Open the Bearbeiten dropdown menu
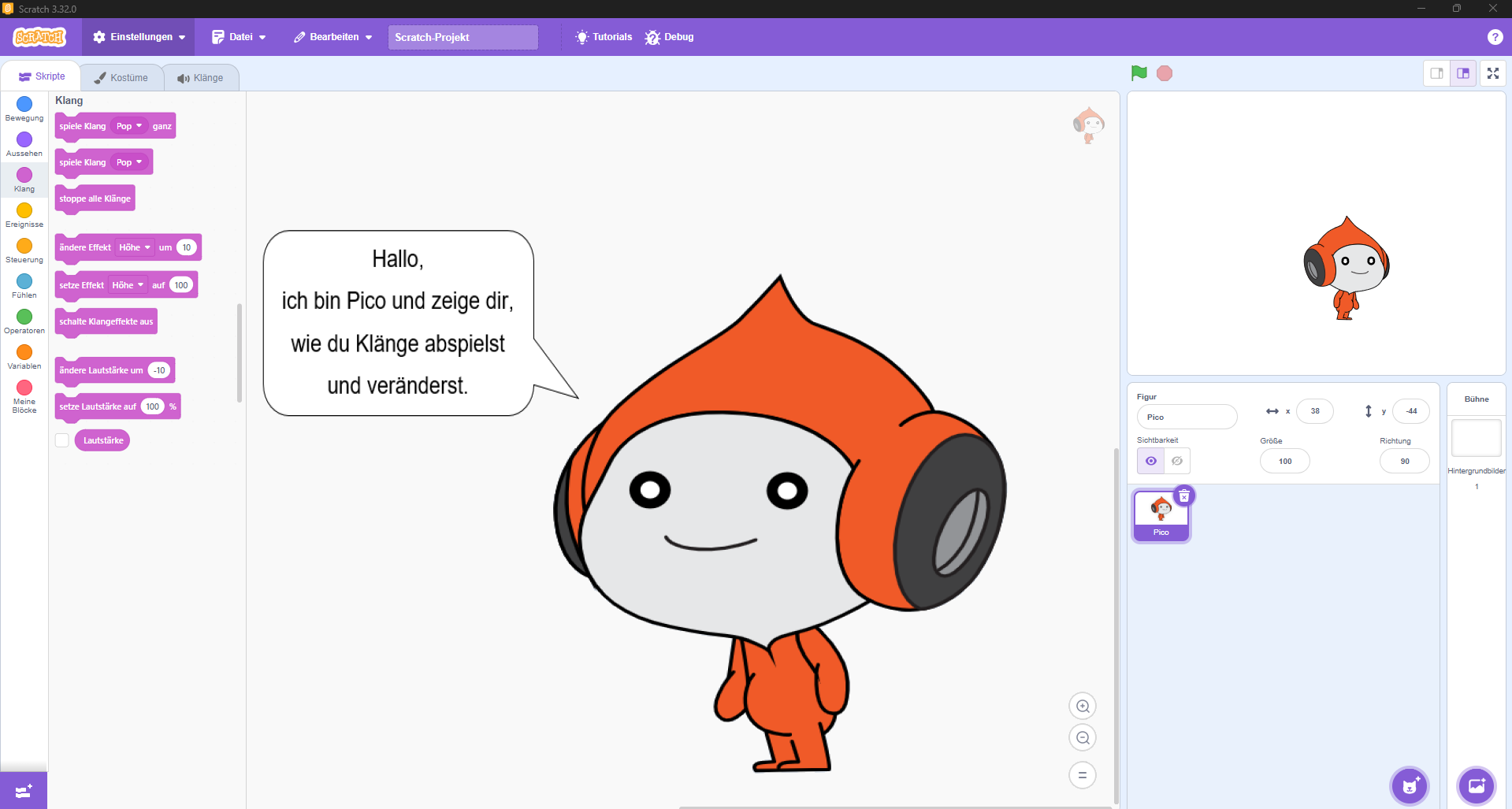Screen dimensions: 1512x809 (x=333, y=37)
